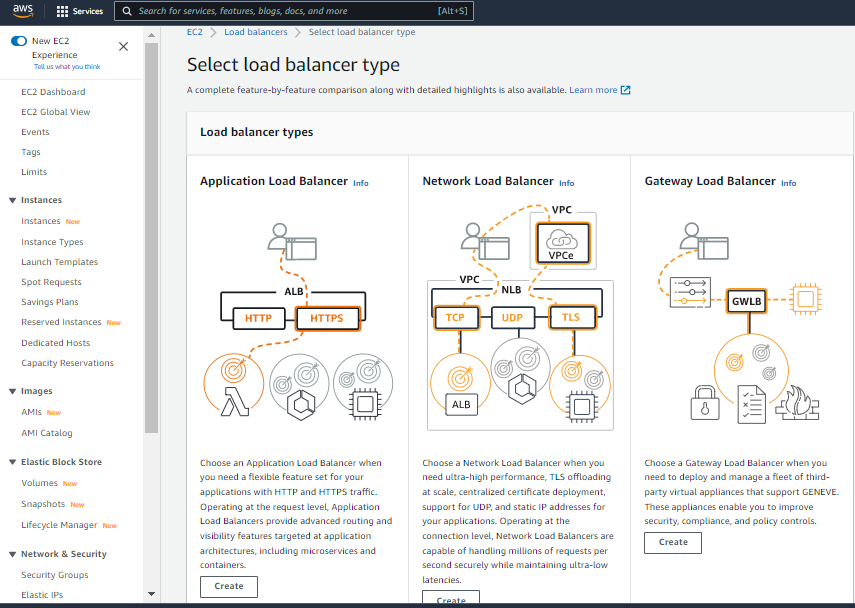Screen dimensions: 855x608
Task: Go to Load balancers breadcrumb link
Action: pyautogui.click(x=256, y=32)
